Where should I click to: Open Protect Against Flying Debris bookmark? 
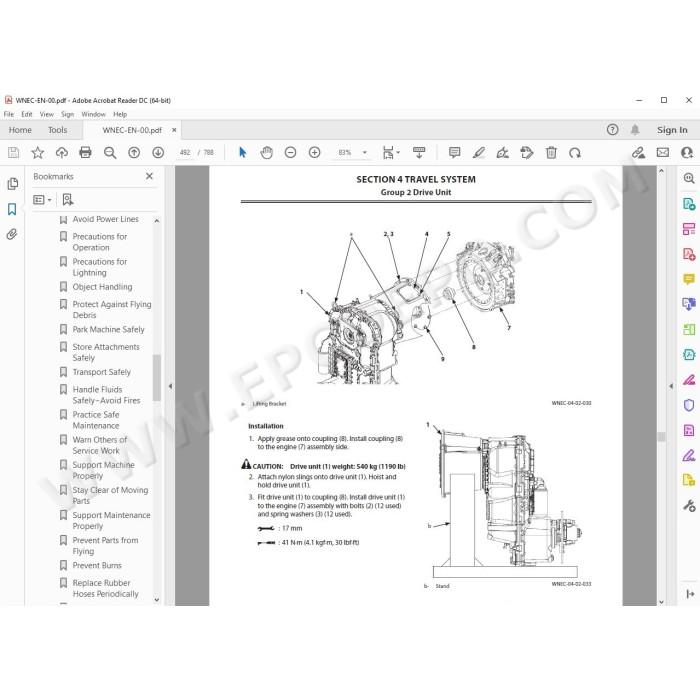pos(112,309)
